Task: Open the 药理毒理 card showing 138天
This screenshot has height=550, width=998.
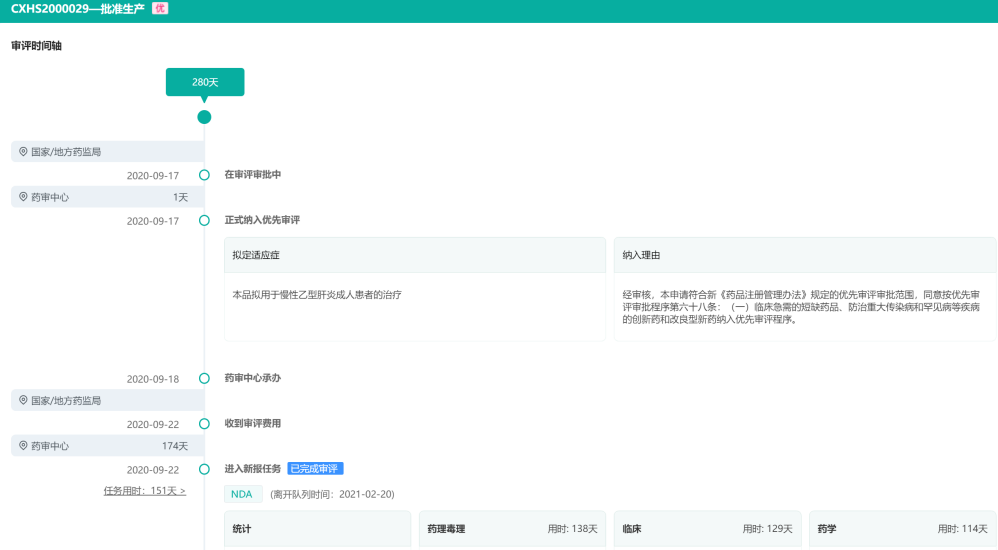Action: (512, 529)
